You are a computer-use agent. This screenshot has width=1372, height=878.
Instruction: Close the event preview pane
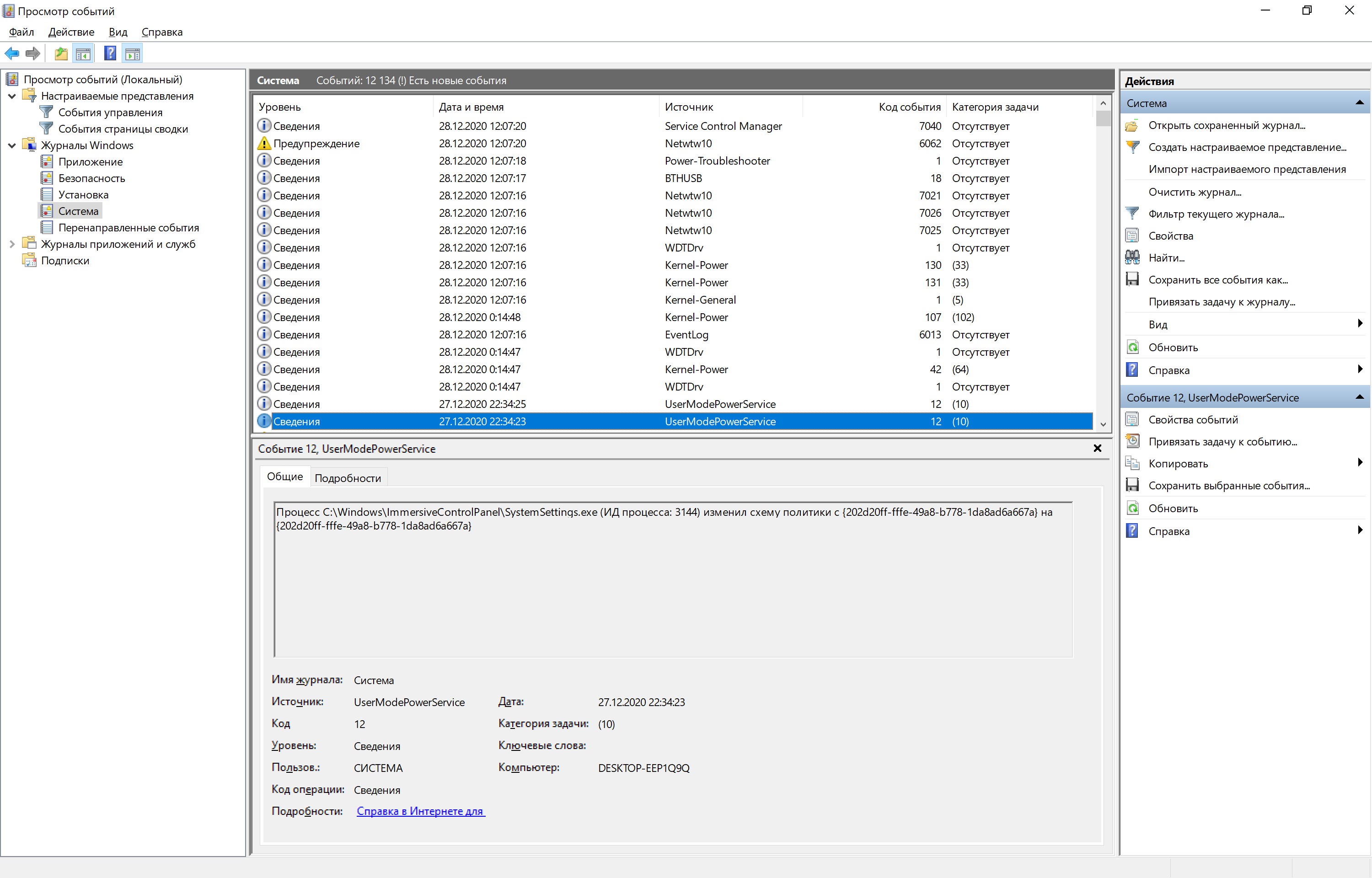(x=1097, y=449)
